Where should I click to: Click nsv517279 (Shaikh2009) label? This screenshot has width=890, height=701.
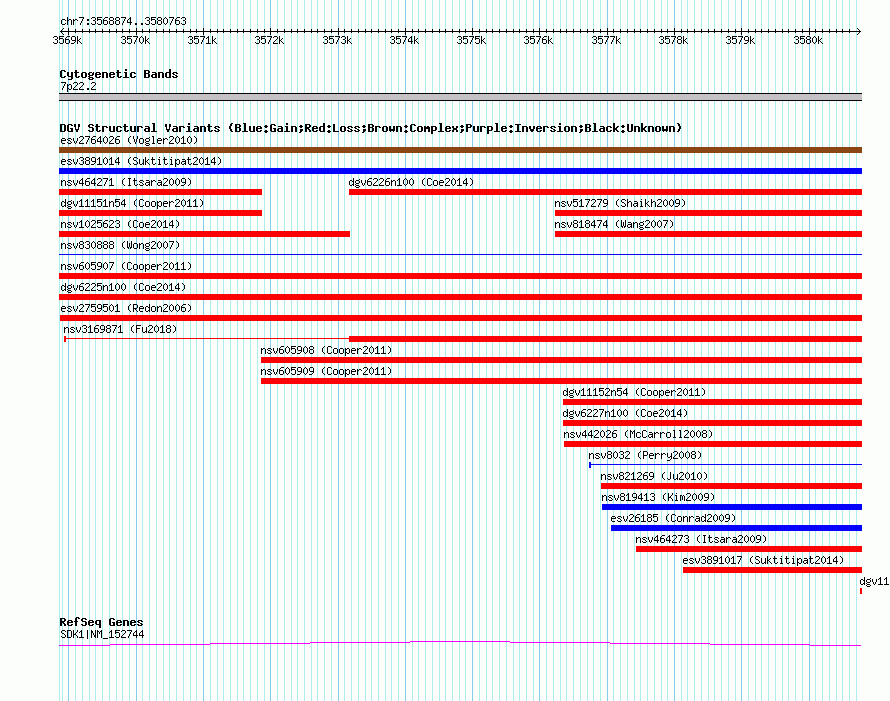(620, 203)
